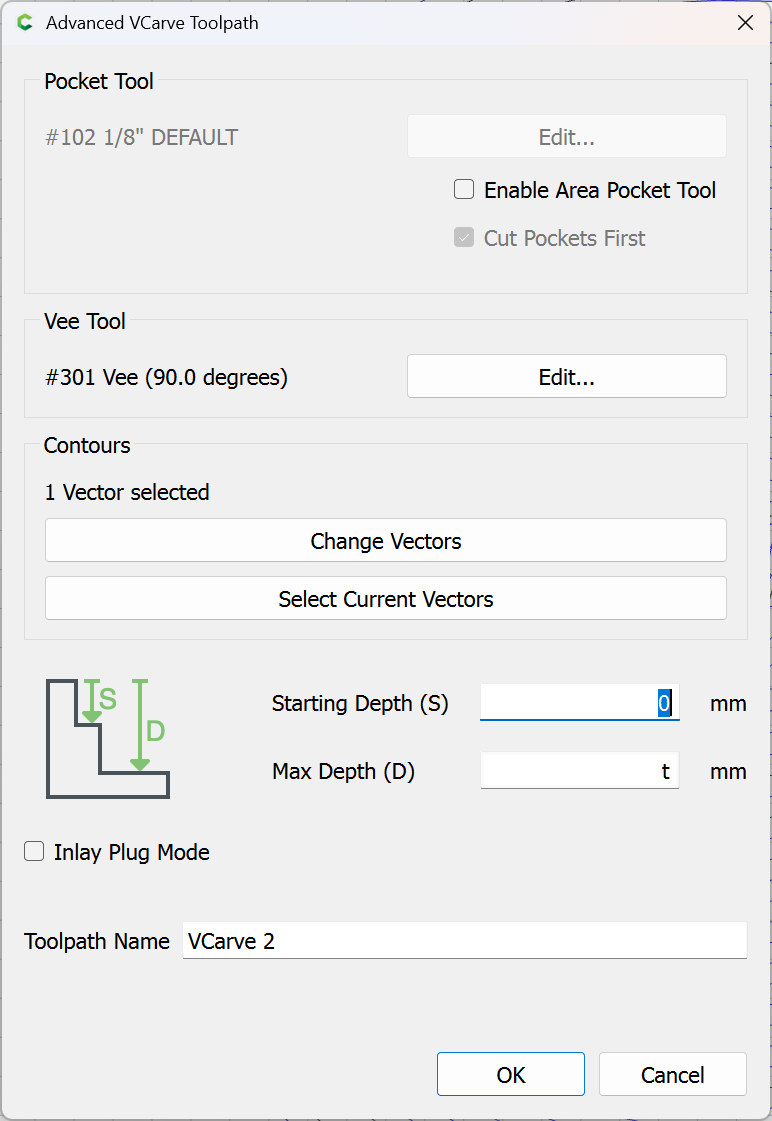
Task: Click into the Max Depth (D) field
Action: click(579, 771)
